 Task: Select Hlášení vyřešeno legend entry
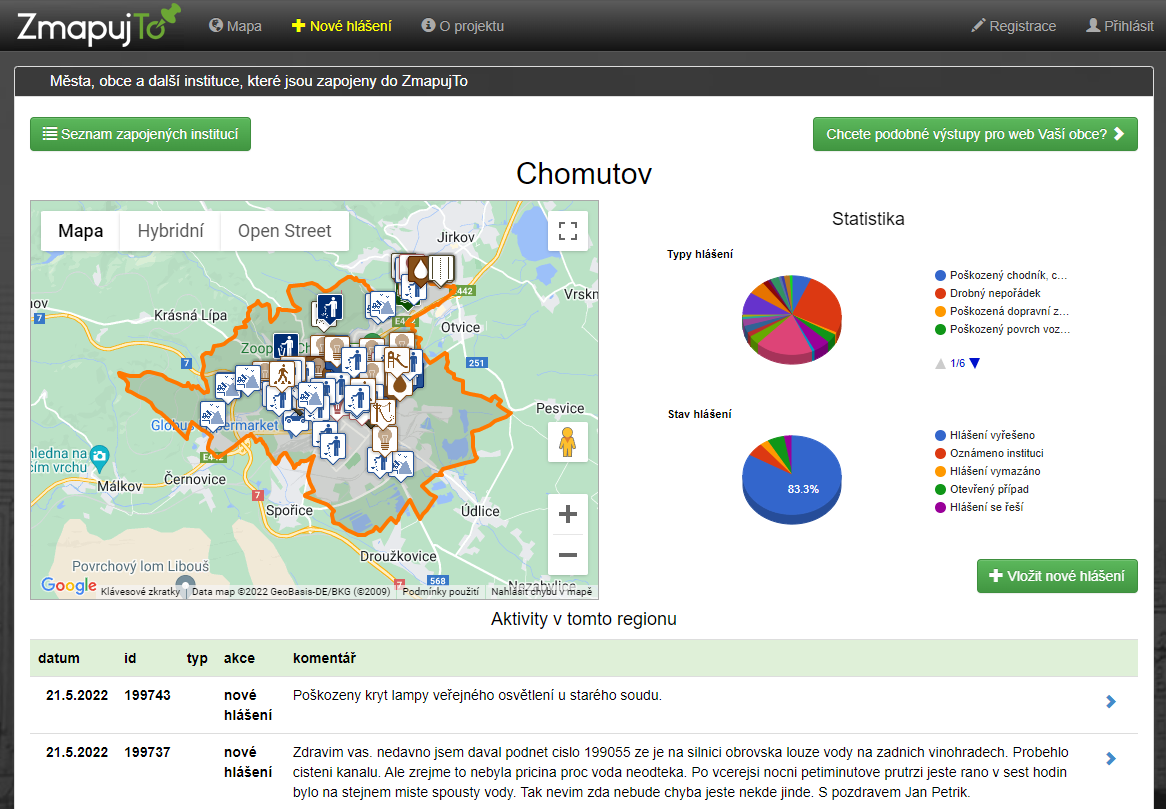pyautogui.click(x=985, y=435)
